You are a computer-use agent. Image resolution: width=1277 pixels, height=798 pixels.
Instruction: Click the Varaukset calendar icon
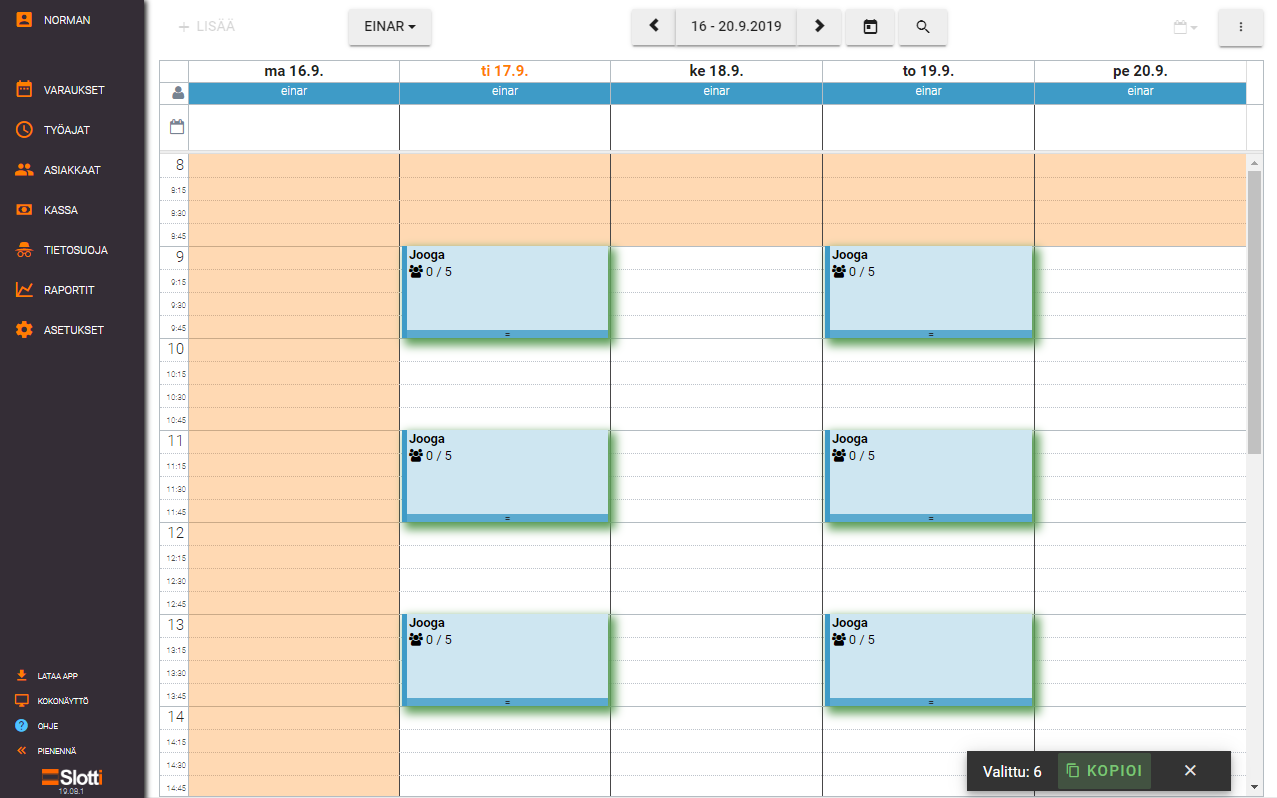pos(24,89)
